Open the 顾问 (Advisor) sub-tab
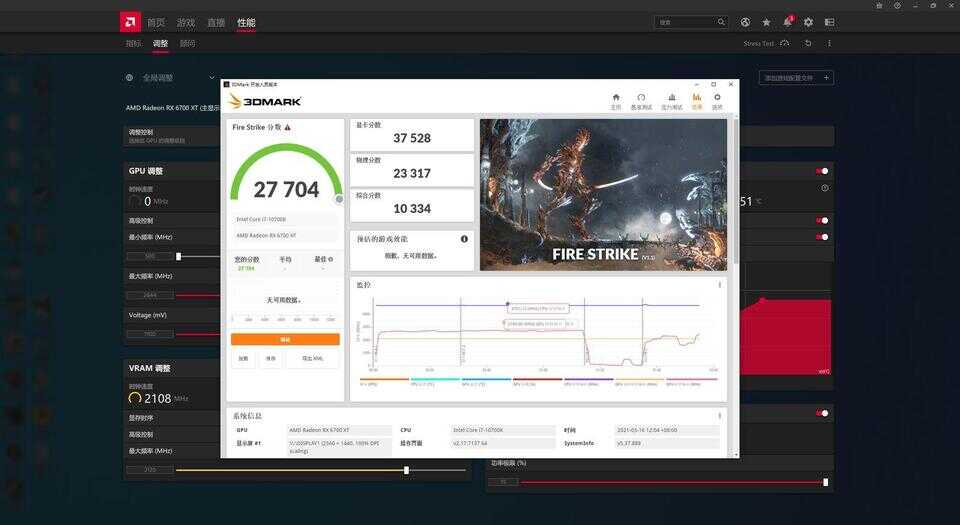 [x=187, y=43]
